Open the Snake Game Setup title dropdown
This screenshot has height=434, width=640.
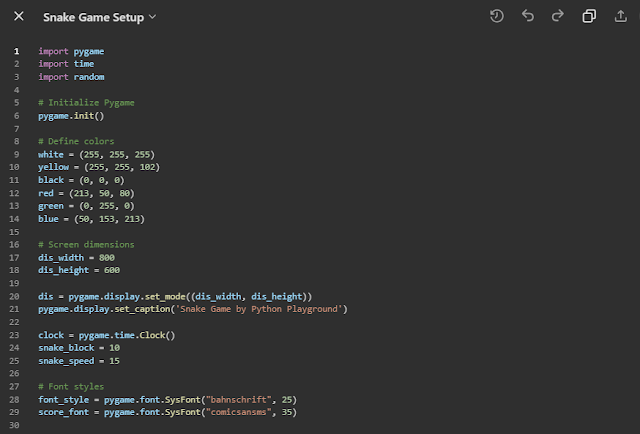click(x=152, y=17)
